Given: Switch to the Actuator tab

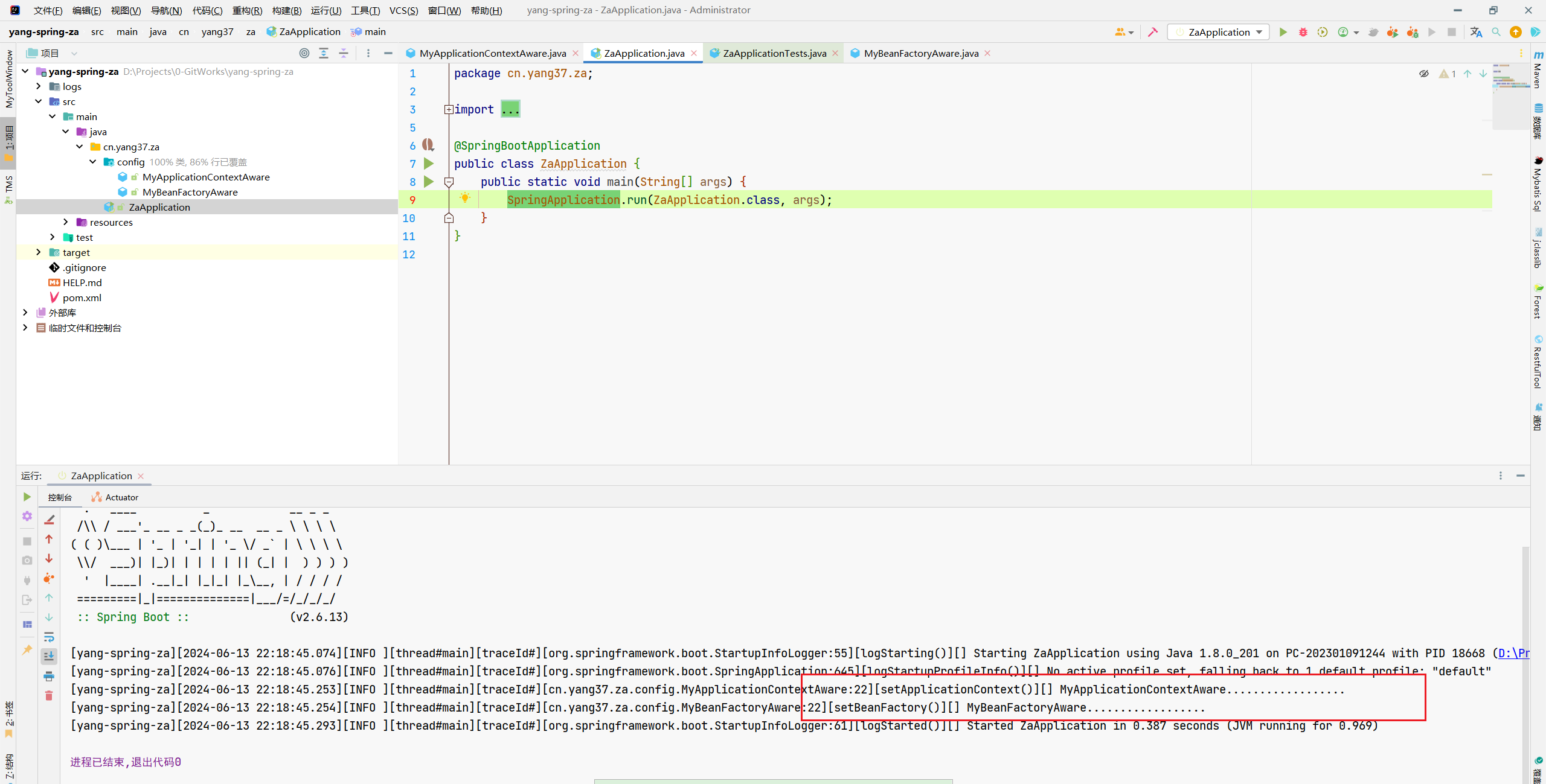Looking at the screenshot, I should pos(115,497).
